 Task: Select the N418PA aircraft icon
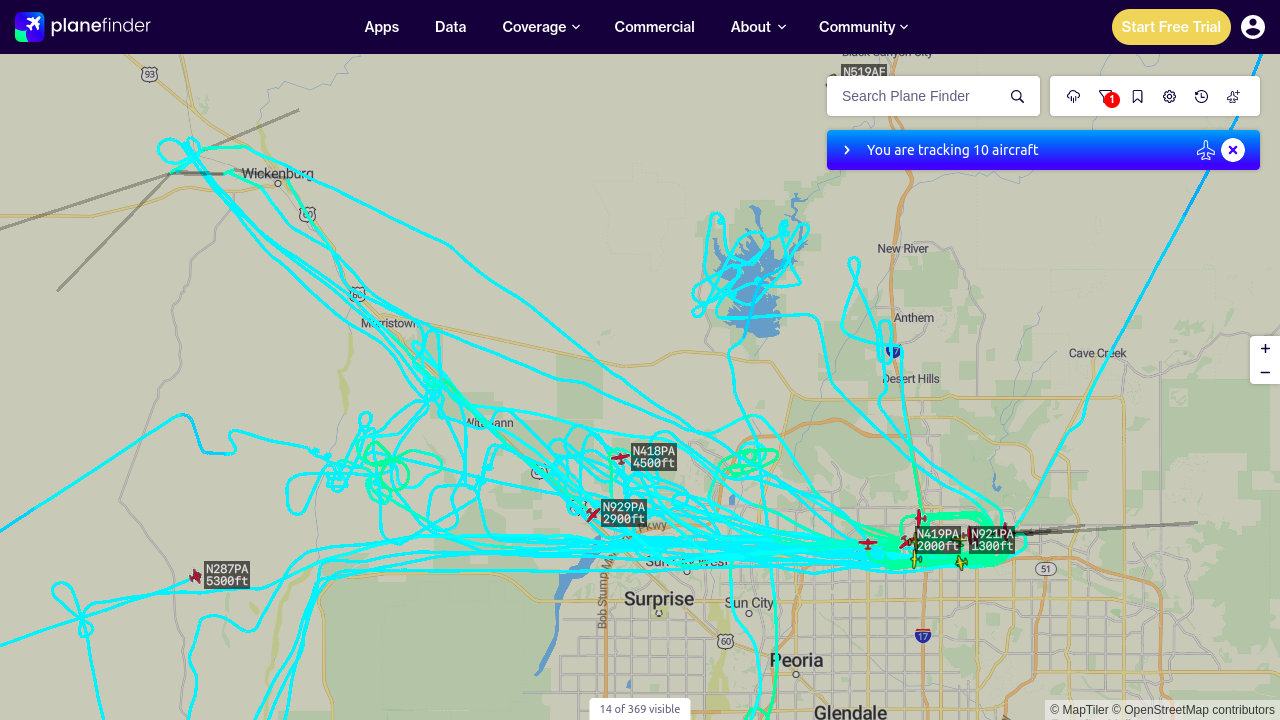(x=620, y=458)
